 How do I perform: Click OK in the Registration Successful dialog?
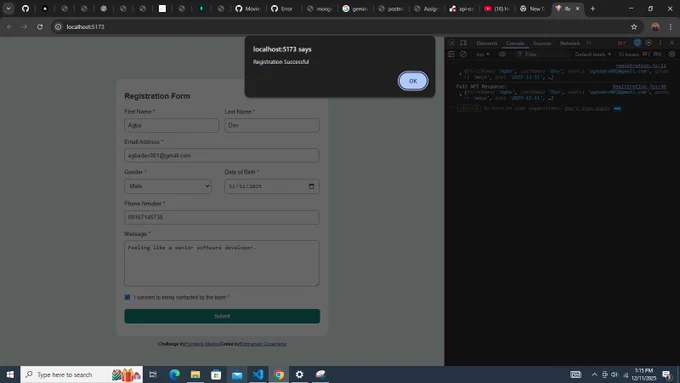click(412, 81)
